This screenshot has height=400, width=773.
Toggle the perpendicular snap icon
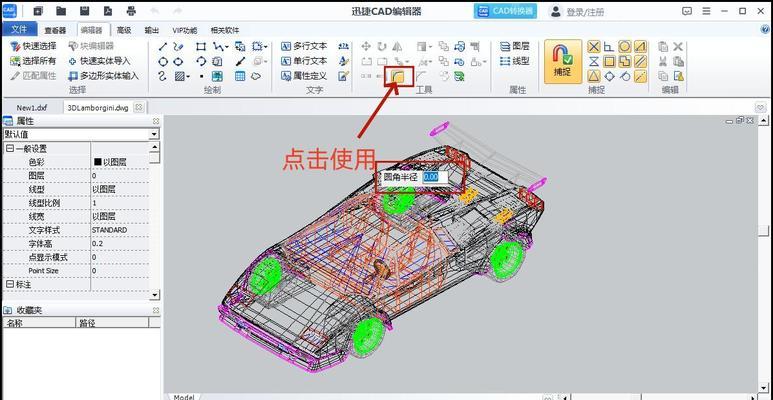coord(609,47)
